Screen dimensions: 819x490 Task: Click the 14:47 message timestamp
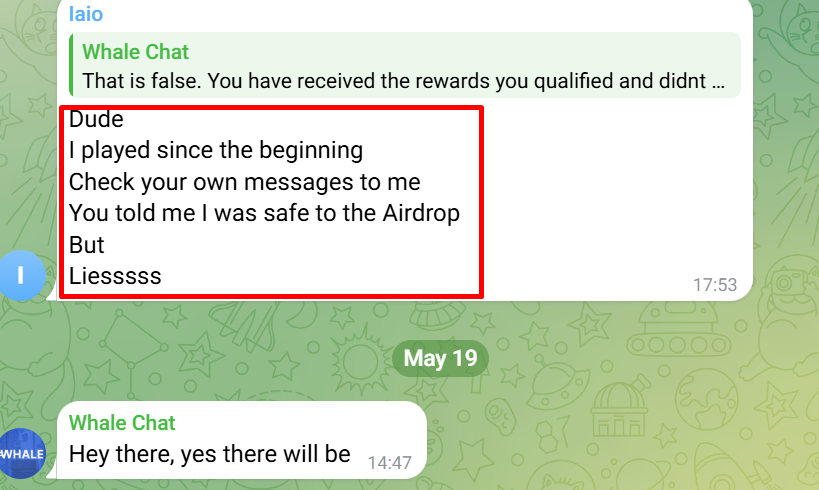point(389,463)
